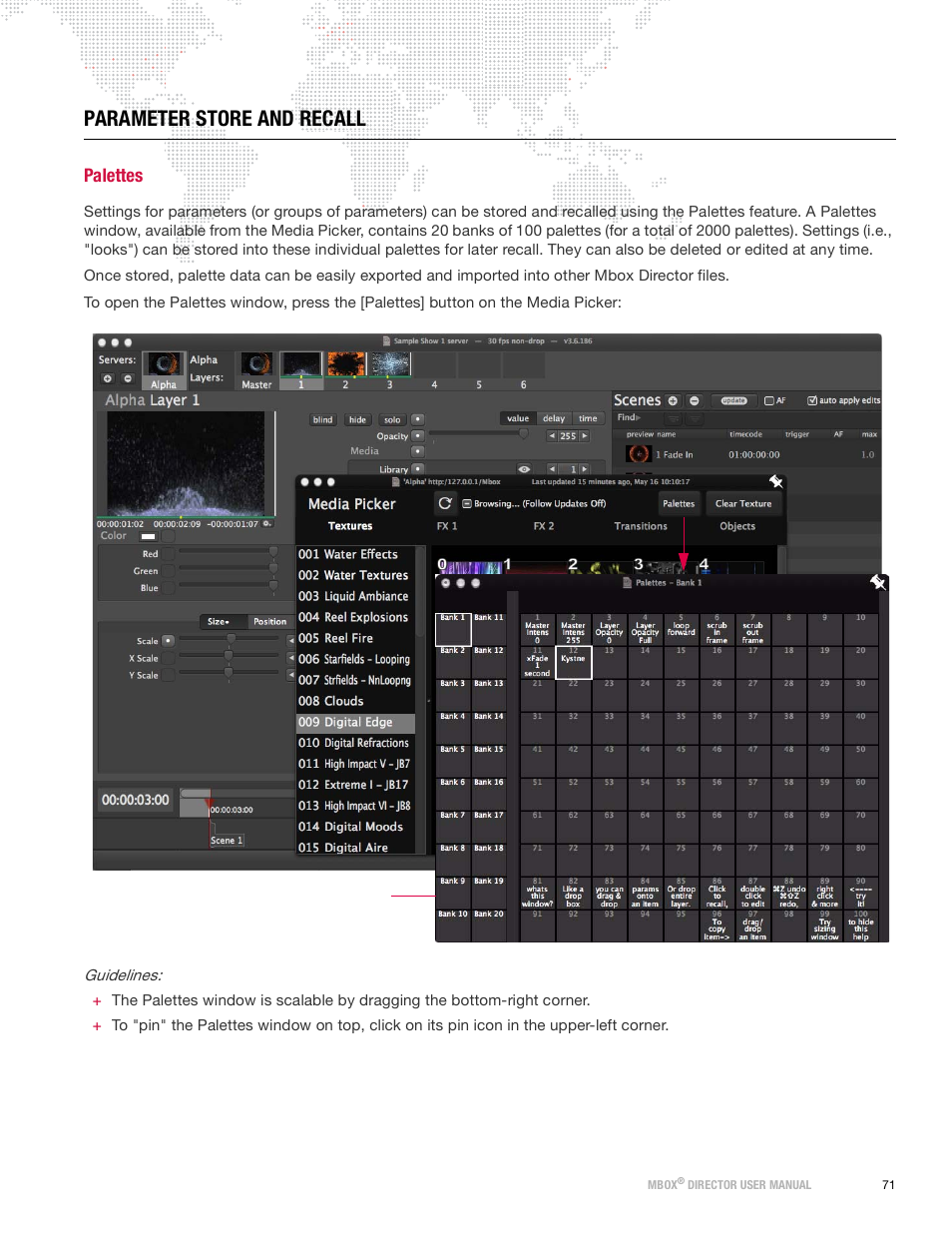
Task: Select layer 3 thumbnail
Action: pyautogui.click(x=390, y=369)
